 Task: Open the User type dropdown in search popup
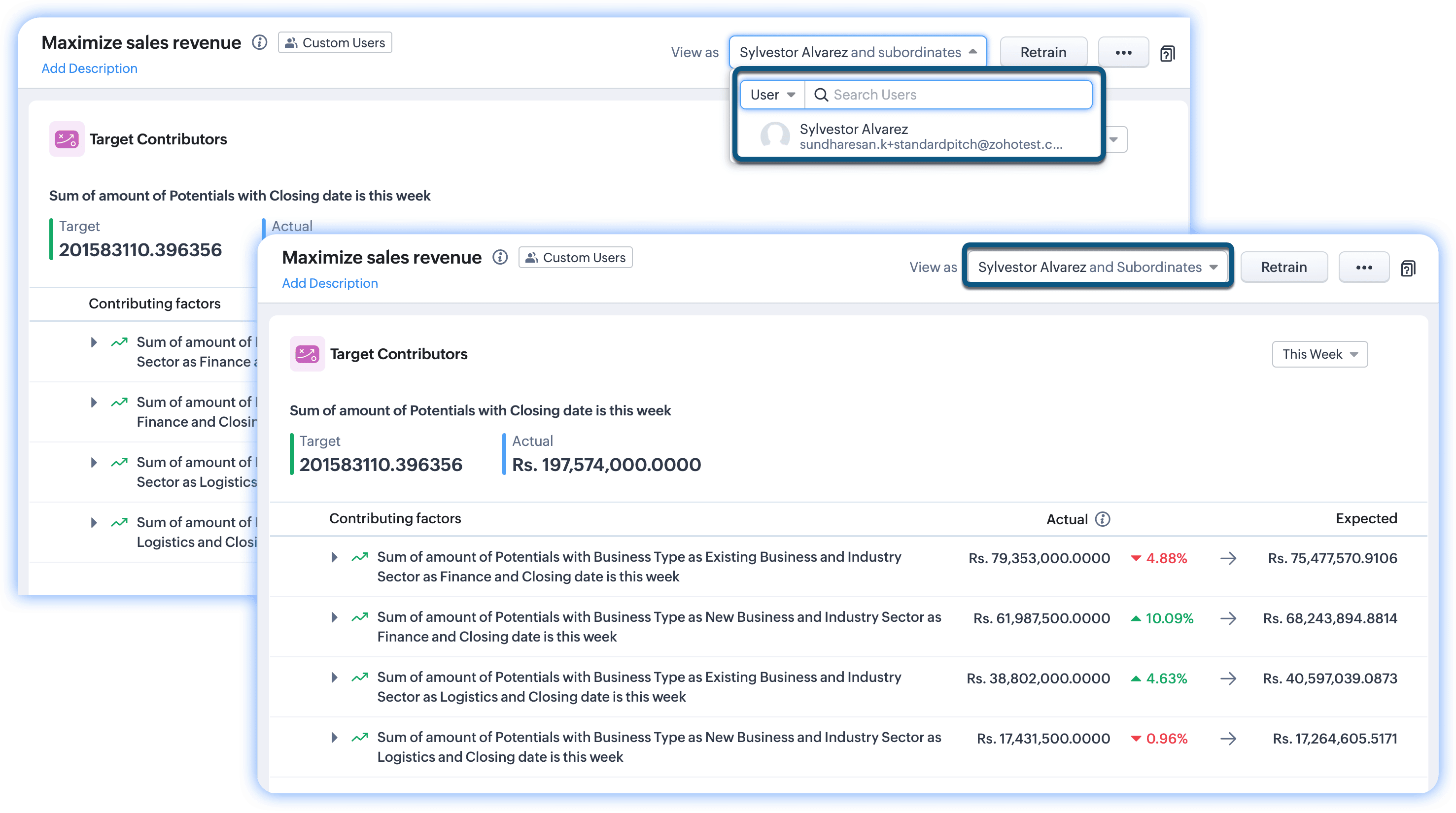772,95
